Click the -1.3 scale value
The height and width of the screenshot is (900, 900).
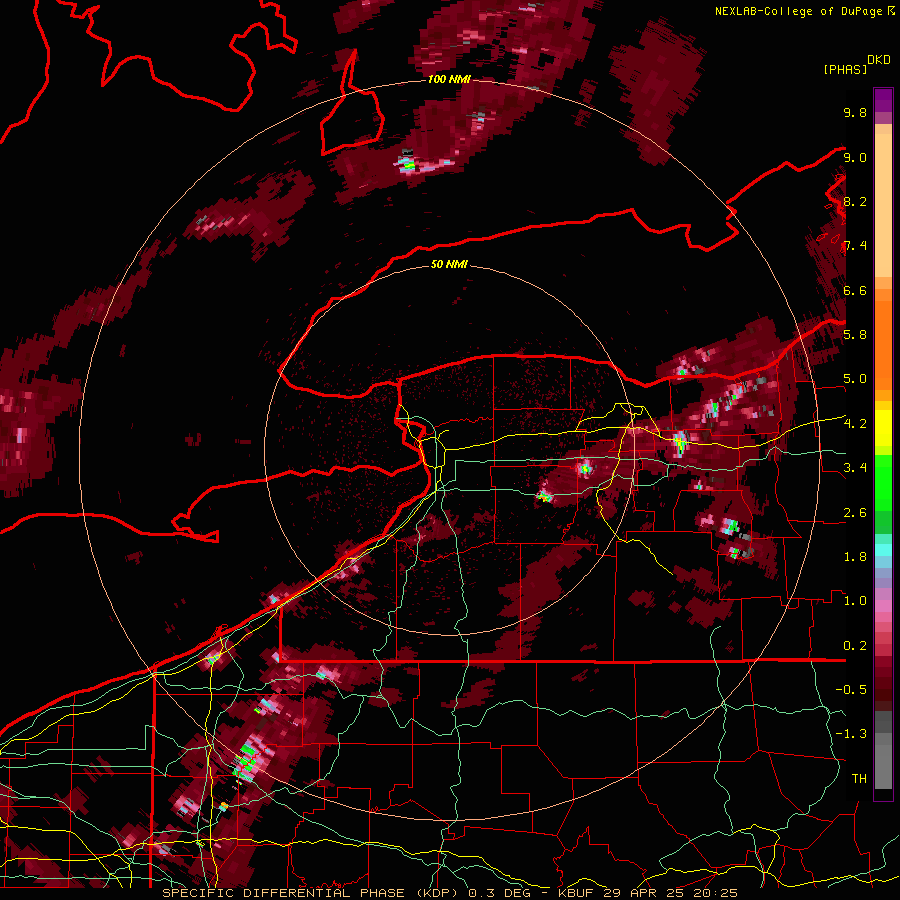pyautogui.click(x=851, y=734)
